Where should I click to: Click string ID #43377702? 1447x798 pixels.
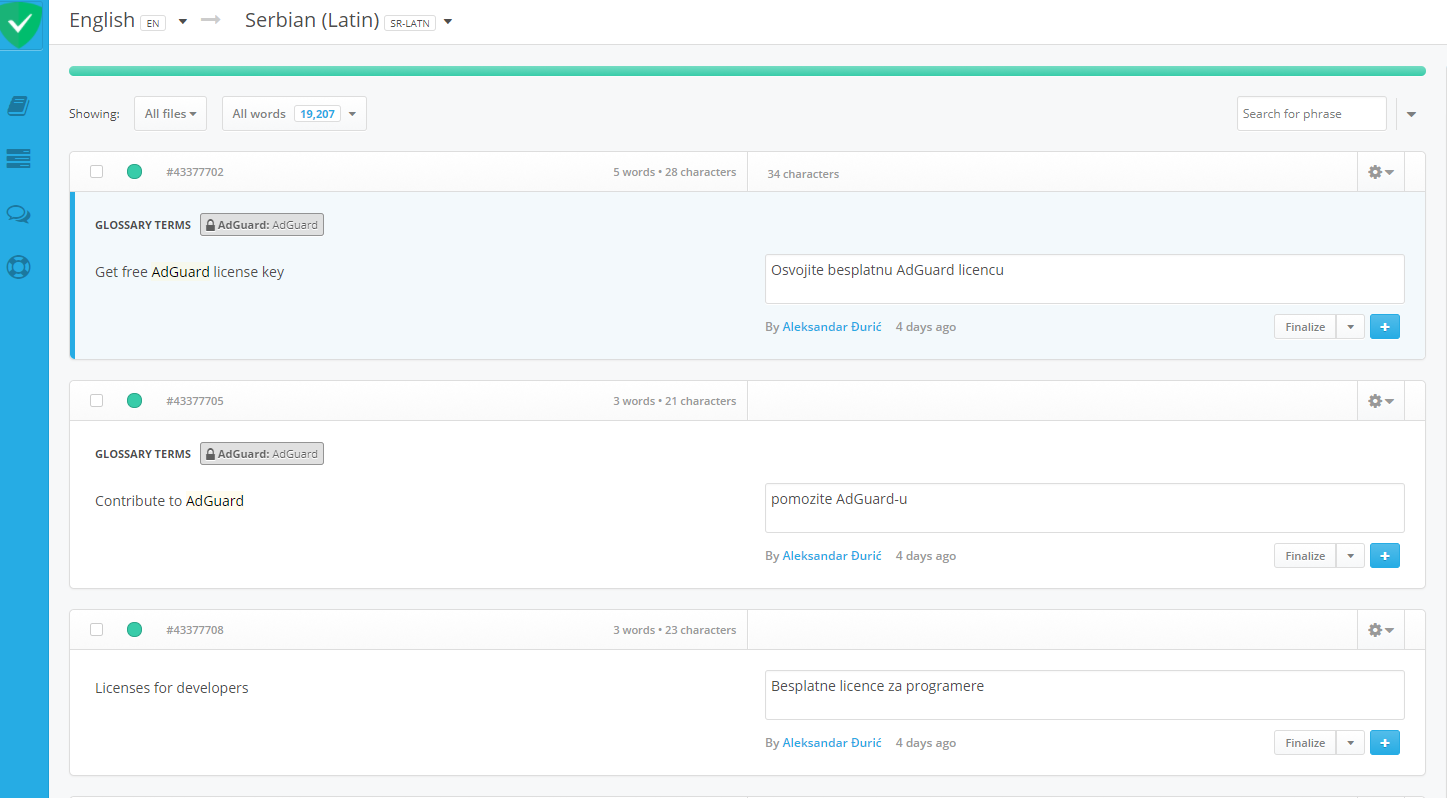195,172
